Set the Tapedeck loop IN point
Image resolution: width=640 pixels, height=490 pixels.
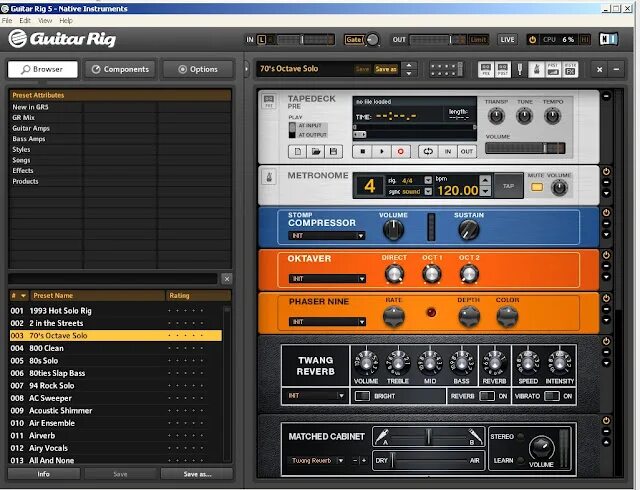point(448,151)
